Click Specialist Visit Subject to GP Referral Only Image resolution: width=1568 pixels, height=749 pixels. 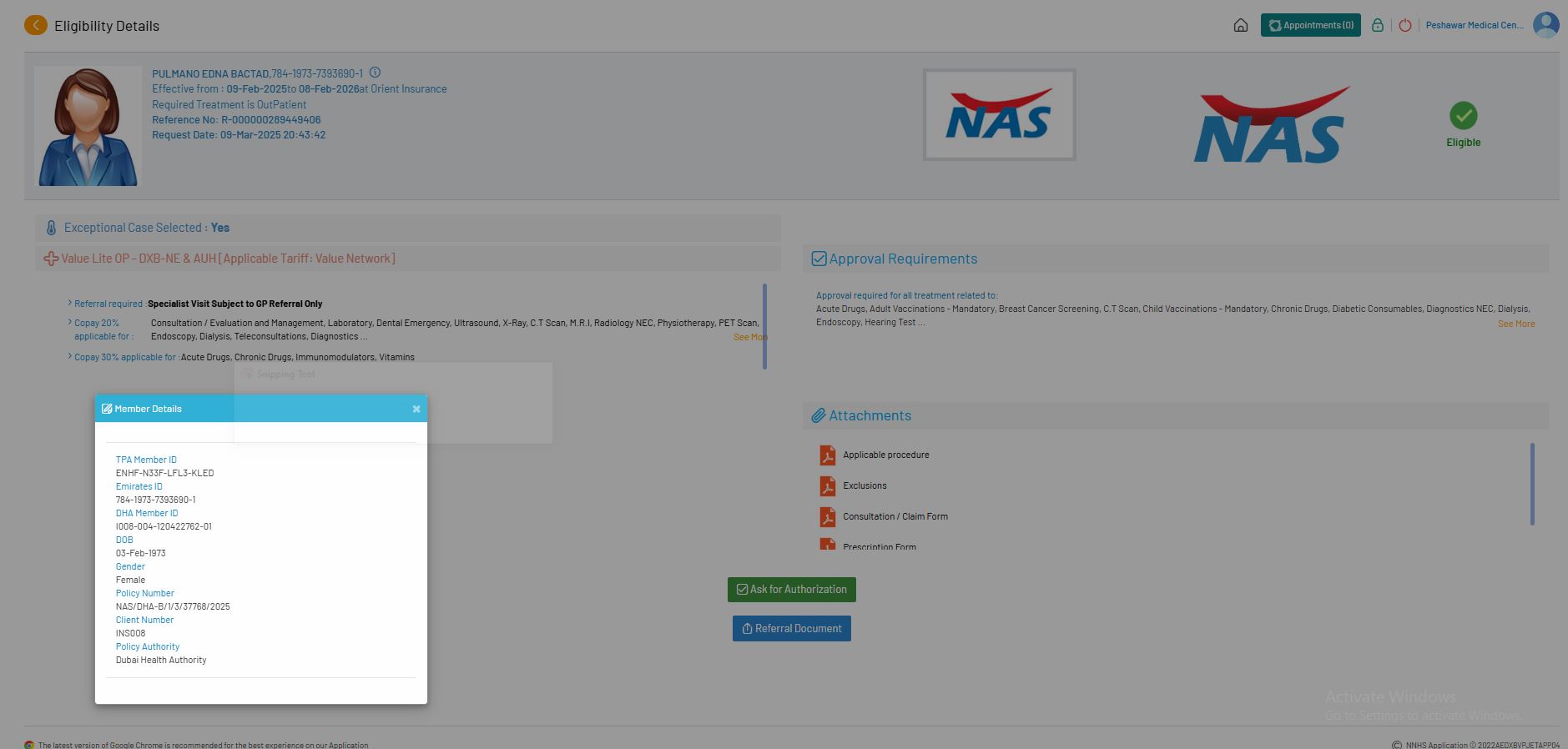pos(234,304)
